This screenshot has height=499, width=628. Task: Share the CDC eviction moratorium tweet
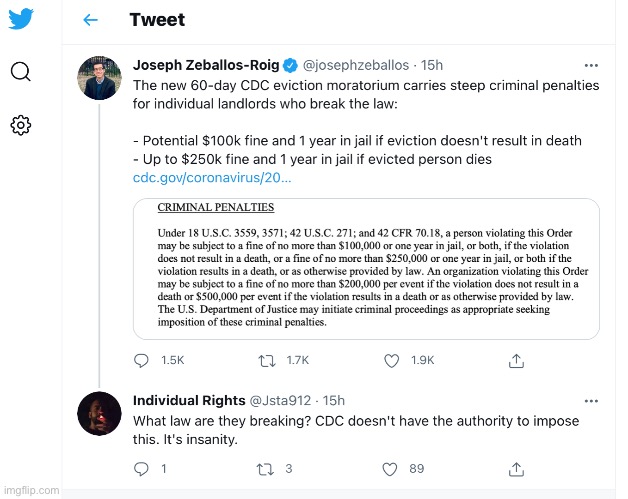517,360
